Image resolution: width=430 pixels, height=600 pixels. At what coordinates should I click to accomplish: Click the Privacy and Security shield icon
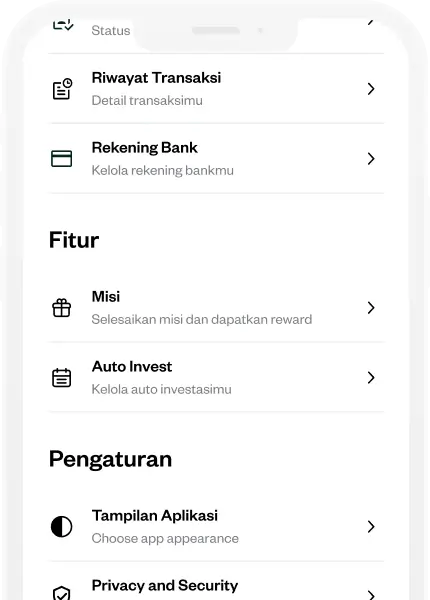click(62, 593)
